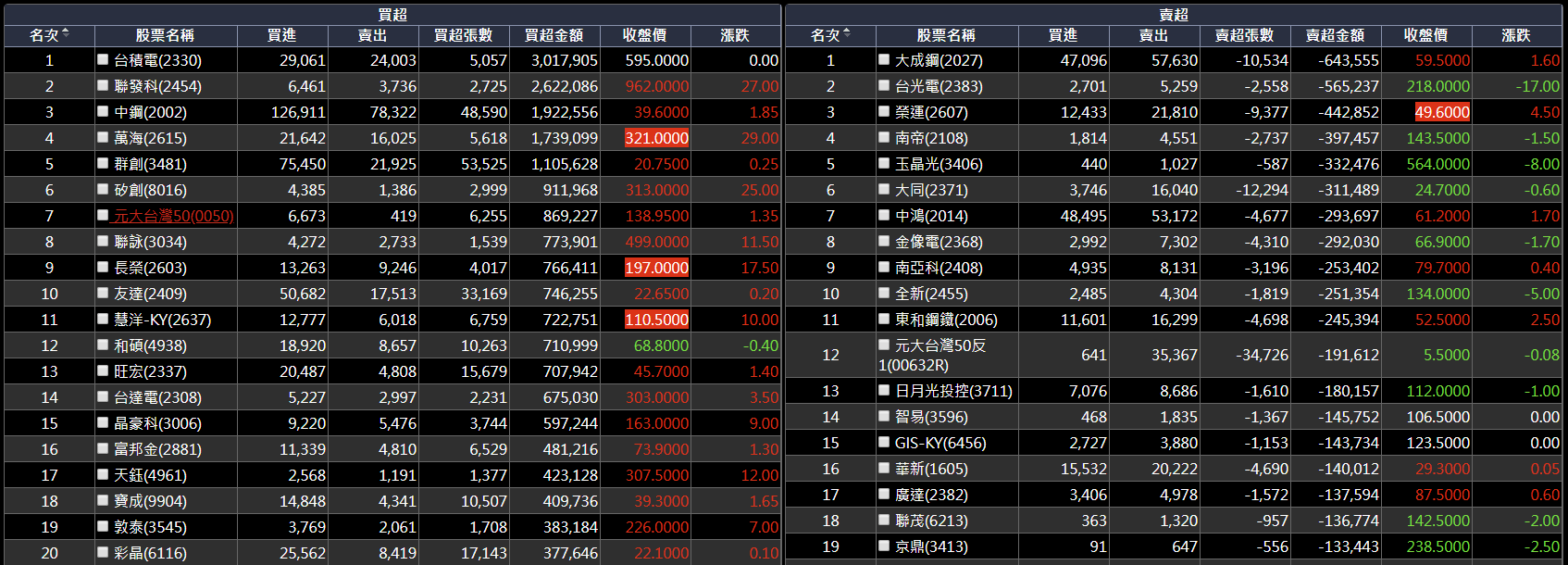Click the 賣超張數 column header
Viewport: 1568px width, 565px height.
pyautogui.click(x=1244, y=35)
